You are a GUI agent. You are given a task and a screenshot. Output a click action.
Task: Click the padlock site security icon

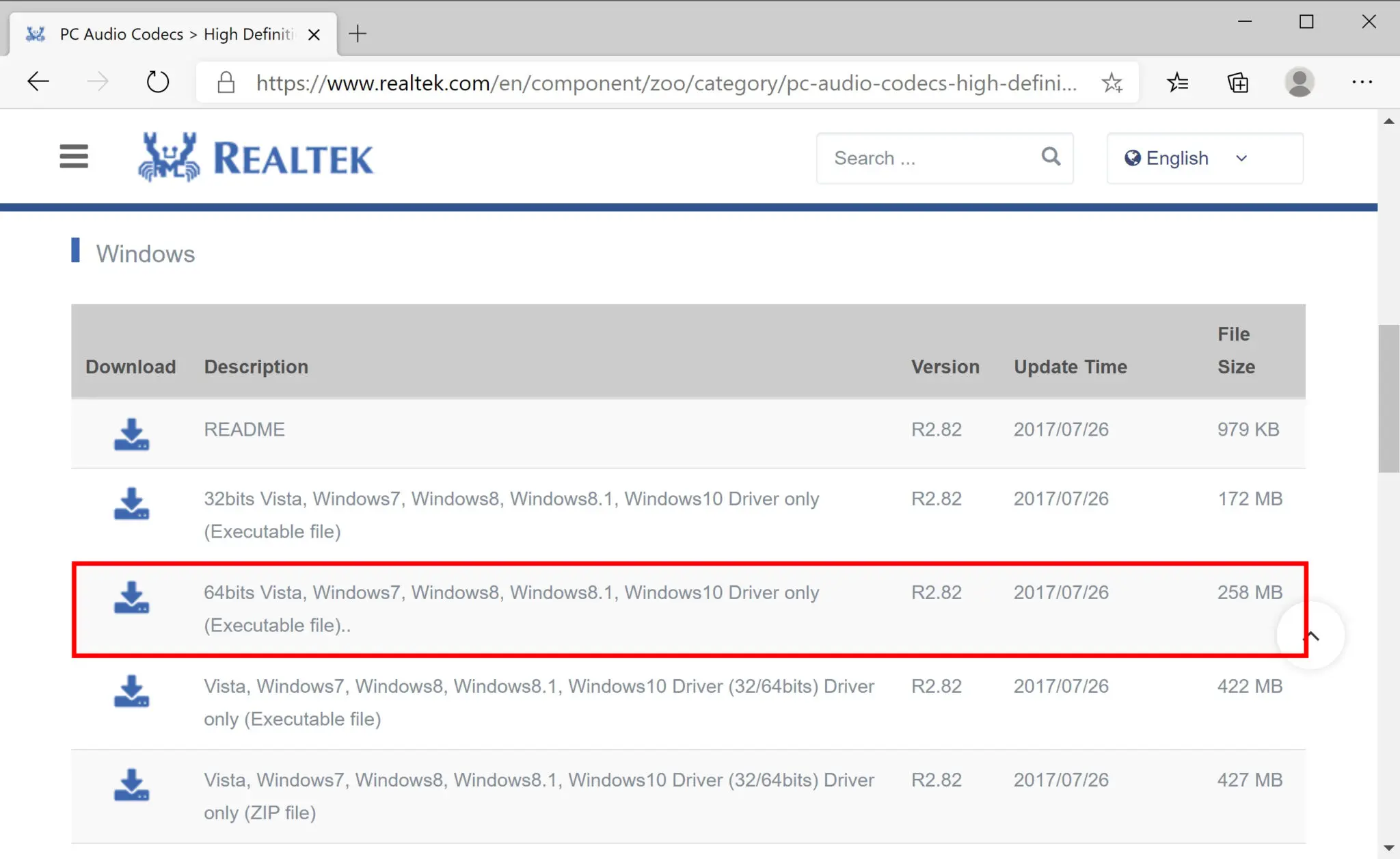point(226,82)
